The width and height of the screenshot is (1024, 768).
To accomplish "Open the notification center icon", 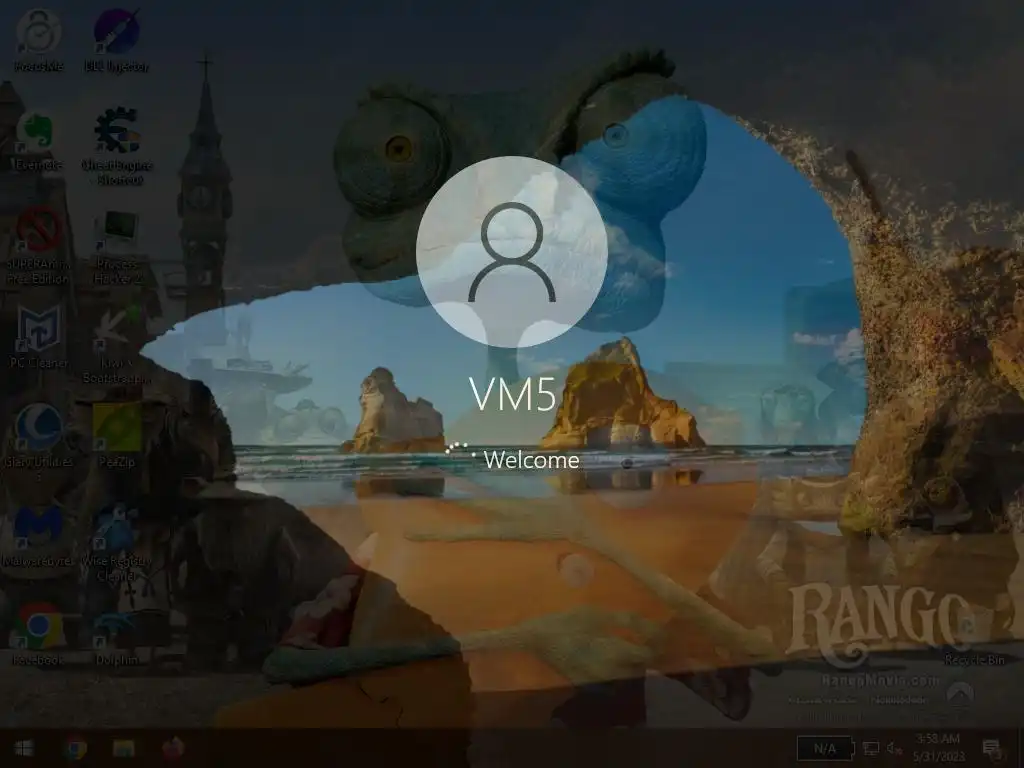I will pyautogui.click(x=992, y=748).
